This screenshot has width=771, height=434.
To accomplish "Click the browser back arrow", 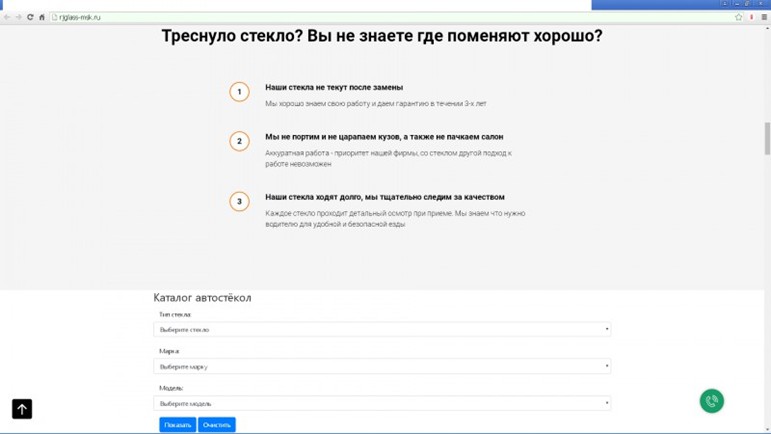I will [6, 17].
